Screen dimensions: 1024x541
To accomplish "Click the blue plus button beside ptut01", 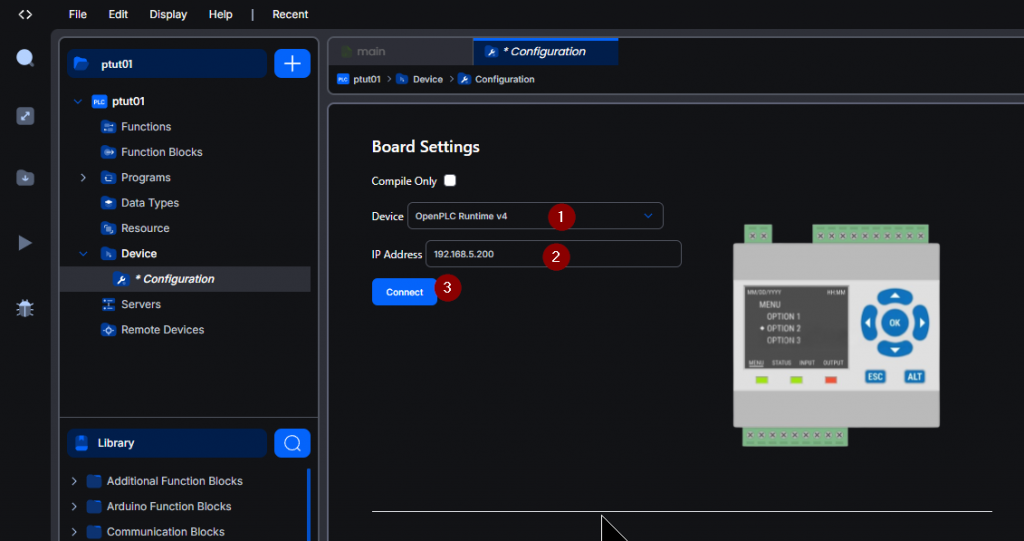I will [x=292, y=64].
